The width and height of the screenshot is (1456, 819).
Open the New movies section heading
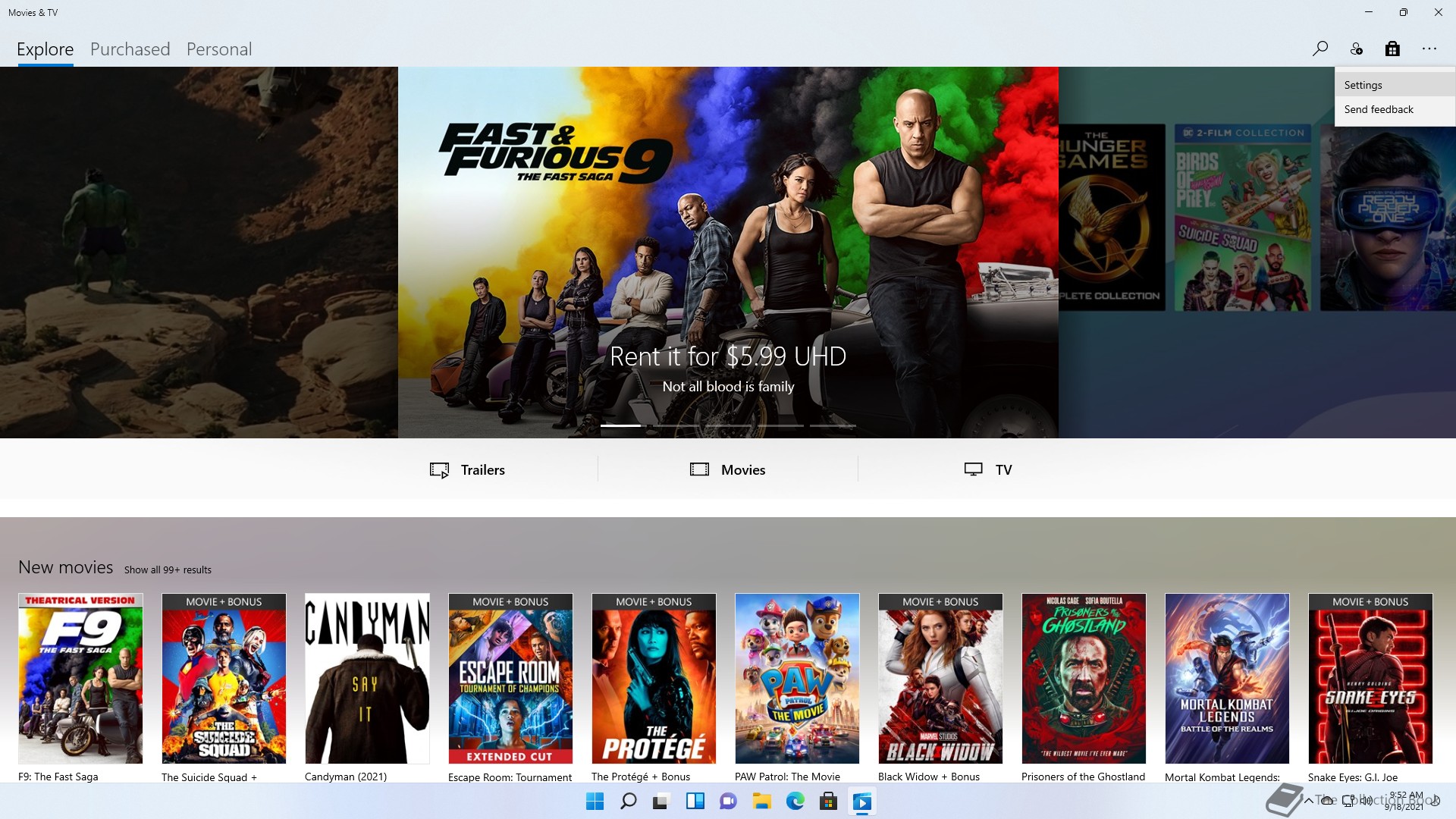(66, 567)
